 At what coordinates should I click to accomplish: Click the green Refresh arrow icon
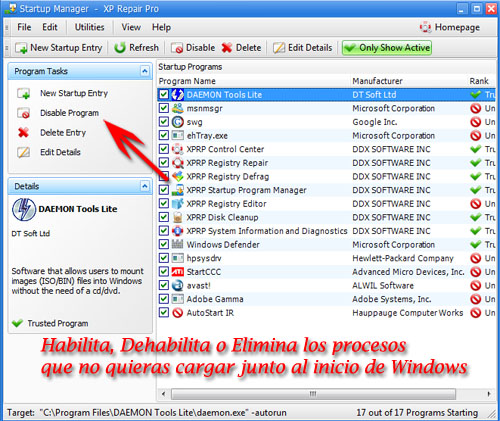click(120, 48)
